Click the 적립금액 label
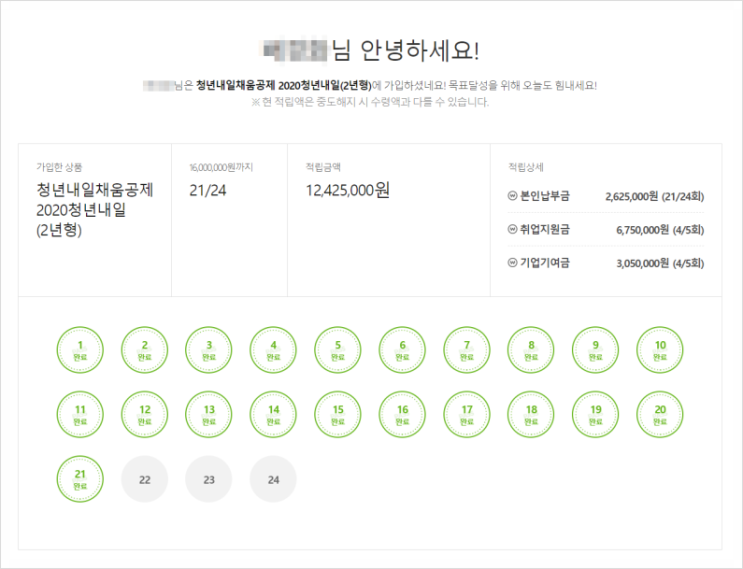 323,167
